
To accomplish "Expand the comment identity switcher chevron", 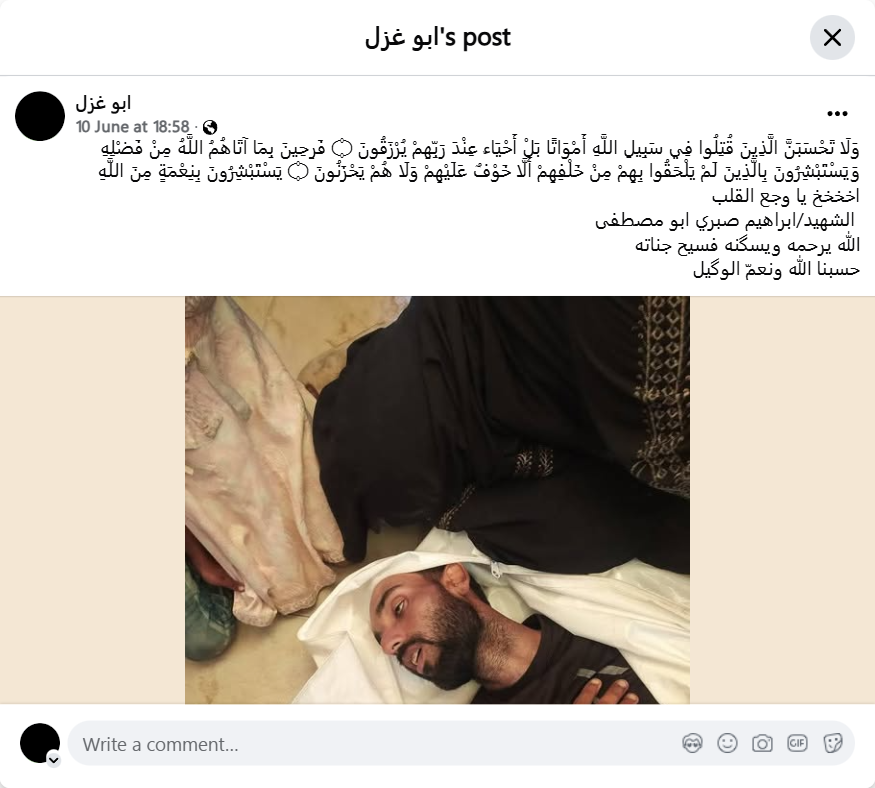I will pyautogui.click(x=54, y=760).
